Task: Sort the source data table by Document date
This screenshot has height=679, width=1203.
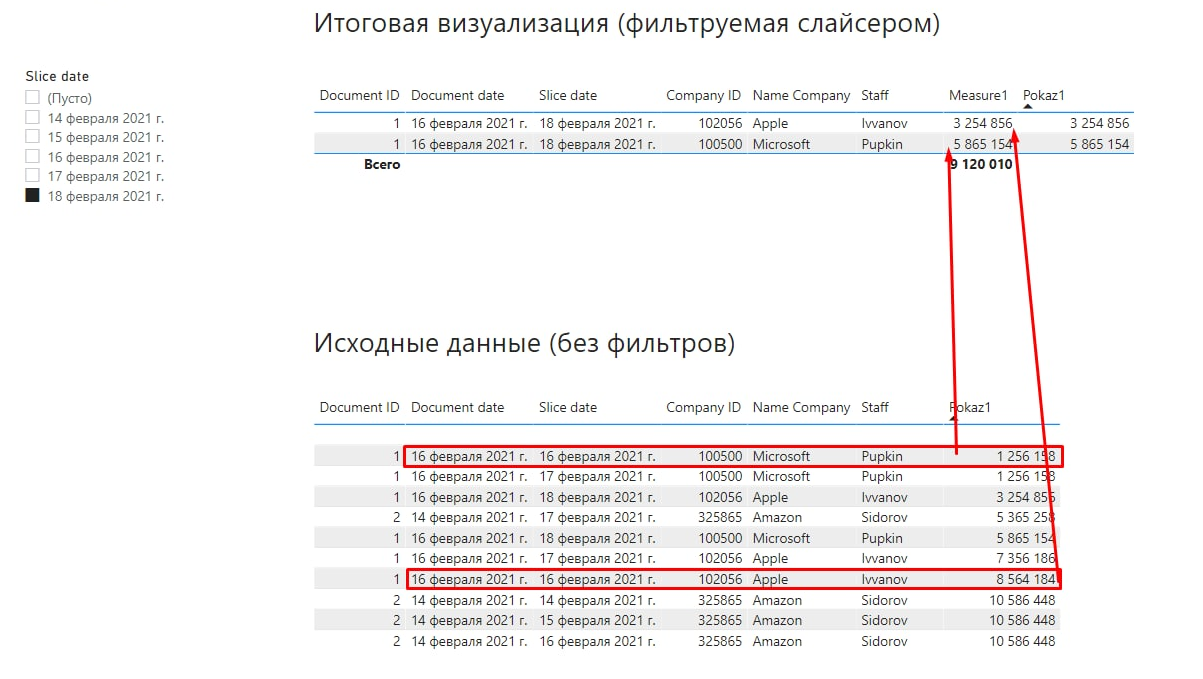Action: pos(458,408)
